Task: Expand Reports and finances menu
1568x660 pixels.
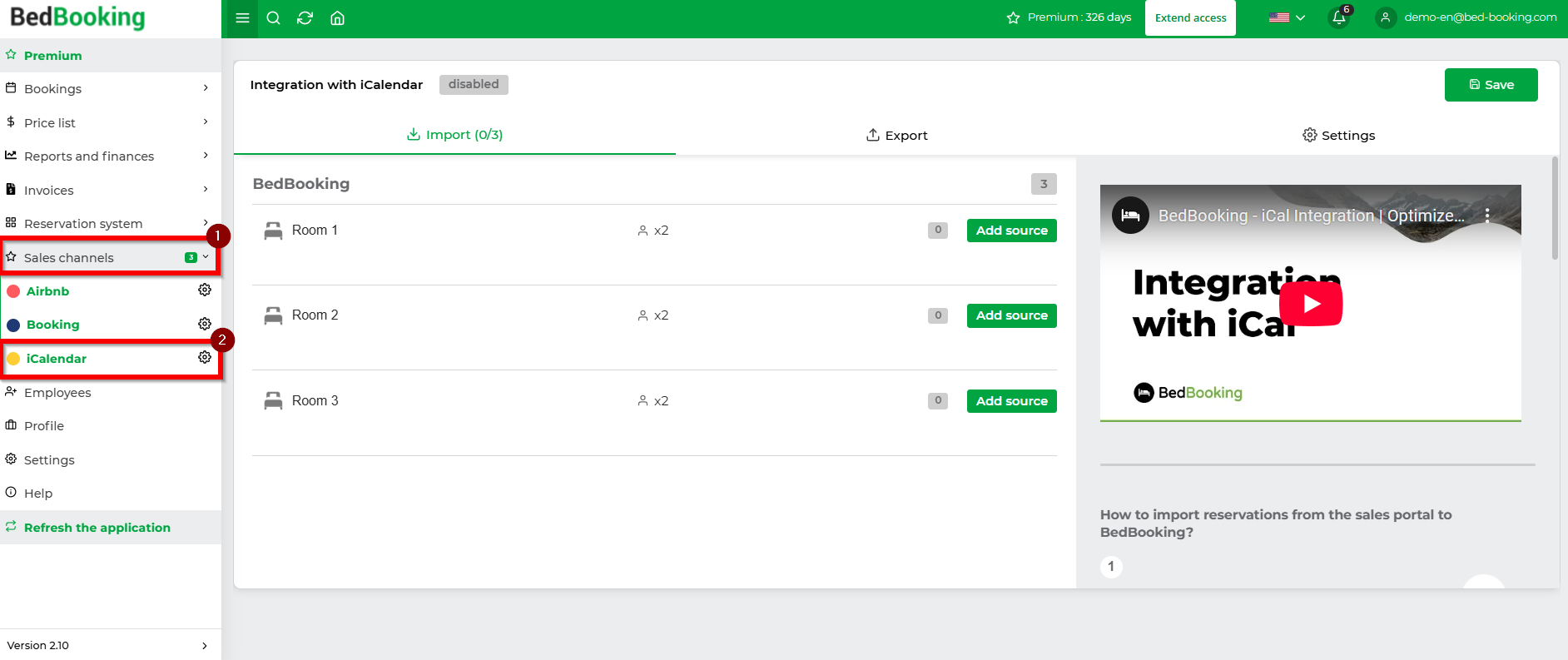Action: (x=111, y=156)
